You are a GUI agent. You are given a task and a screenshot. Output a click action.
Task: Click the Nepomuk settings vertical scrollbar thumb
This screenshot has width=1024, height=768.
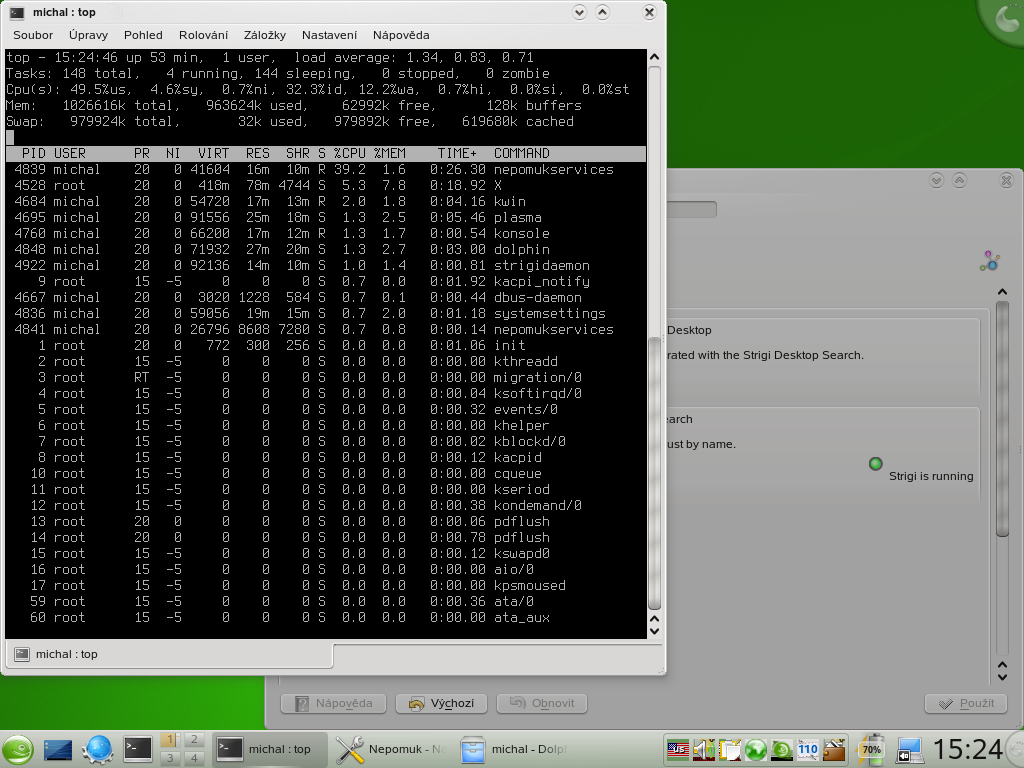click(x=1002, y=419)
